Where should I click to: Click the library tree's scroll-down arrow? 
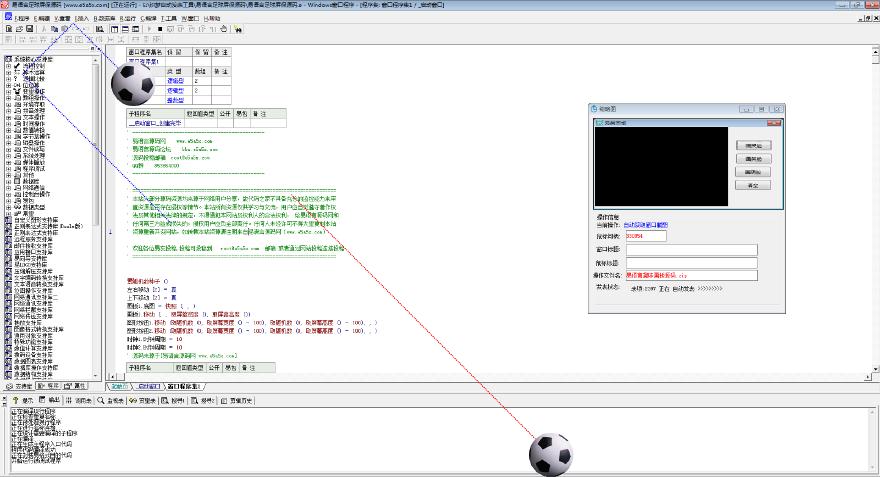click(95, 376)
